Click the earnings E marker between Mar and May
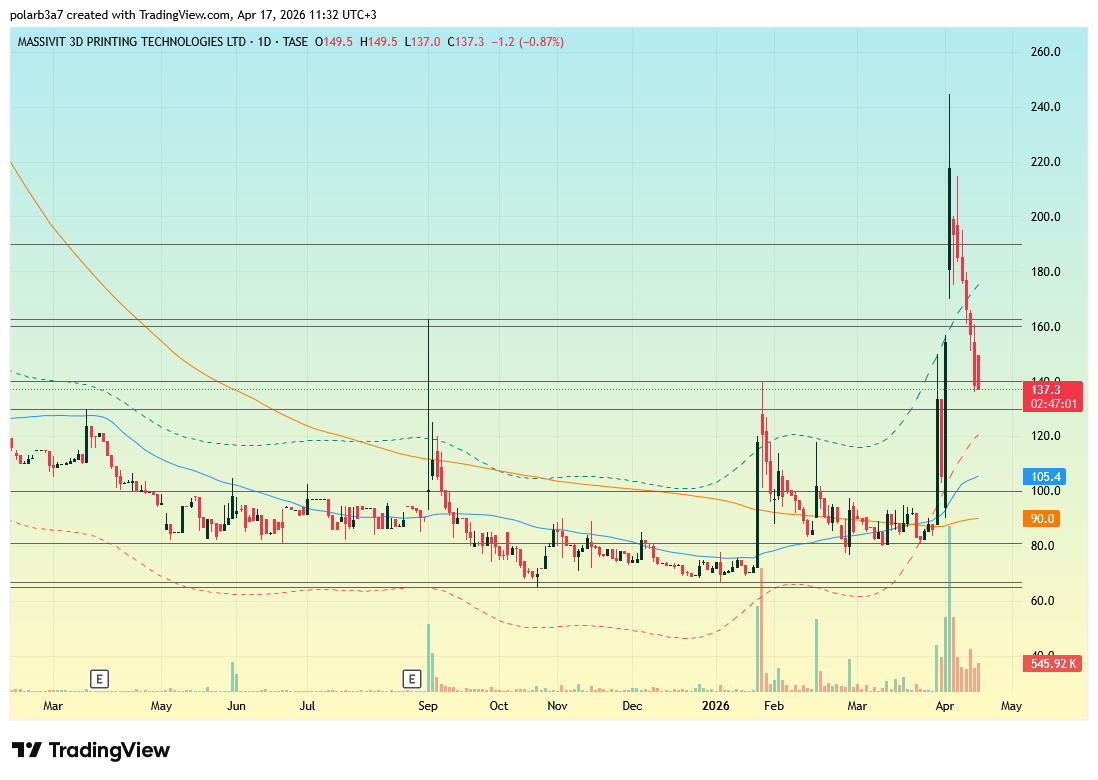 (x=99, y=678)
